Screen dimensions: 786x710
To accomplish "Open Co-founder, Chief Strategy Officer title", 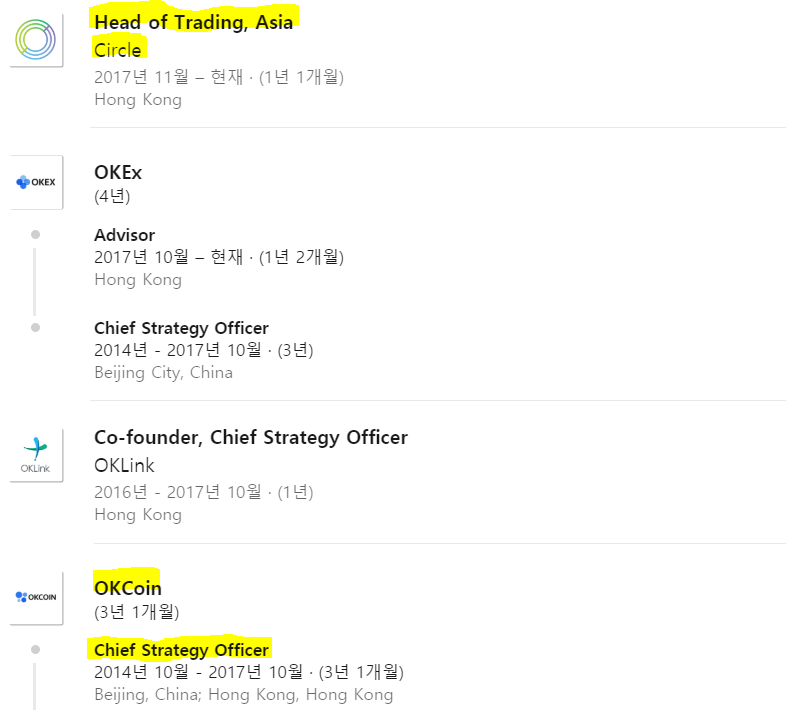I will click(x=251, y=438).
